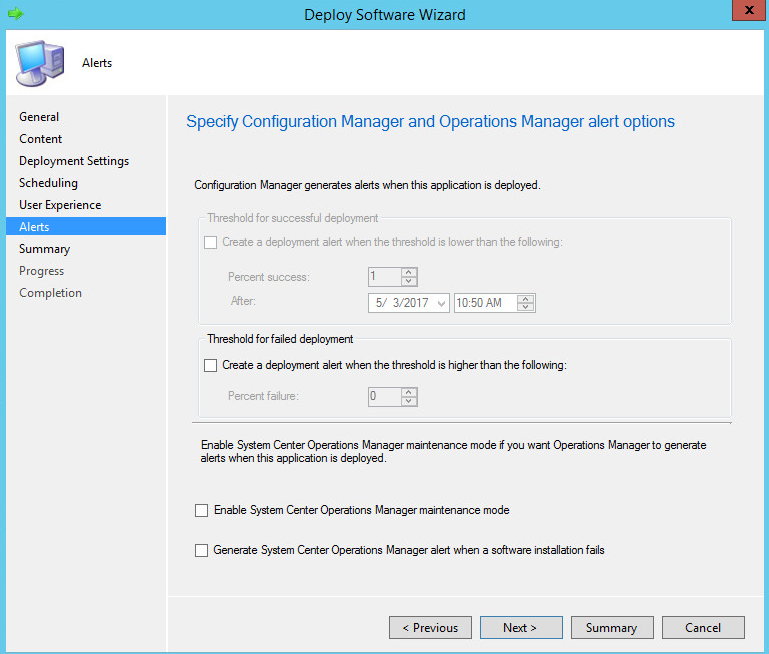The height and width of the screenshot is (654, 769).
Task: Click 'Threshold for successful deployment' group label
Action: tap(293, 218)
